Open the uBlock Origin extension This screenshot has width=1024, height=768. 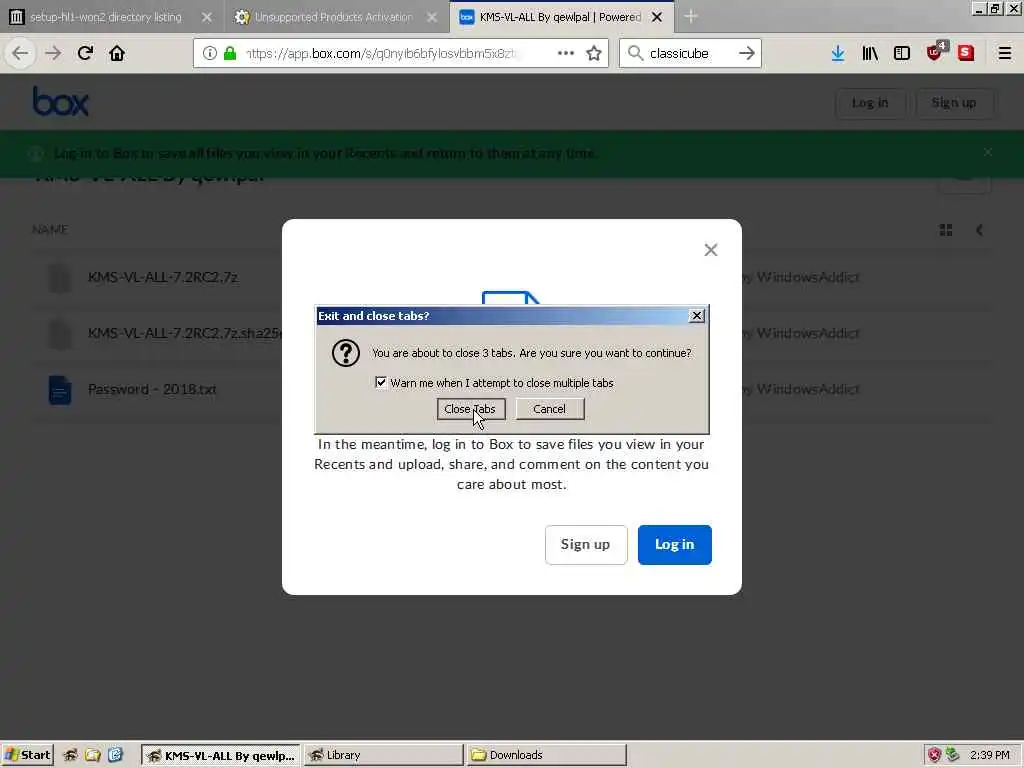(936, 52)
